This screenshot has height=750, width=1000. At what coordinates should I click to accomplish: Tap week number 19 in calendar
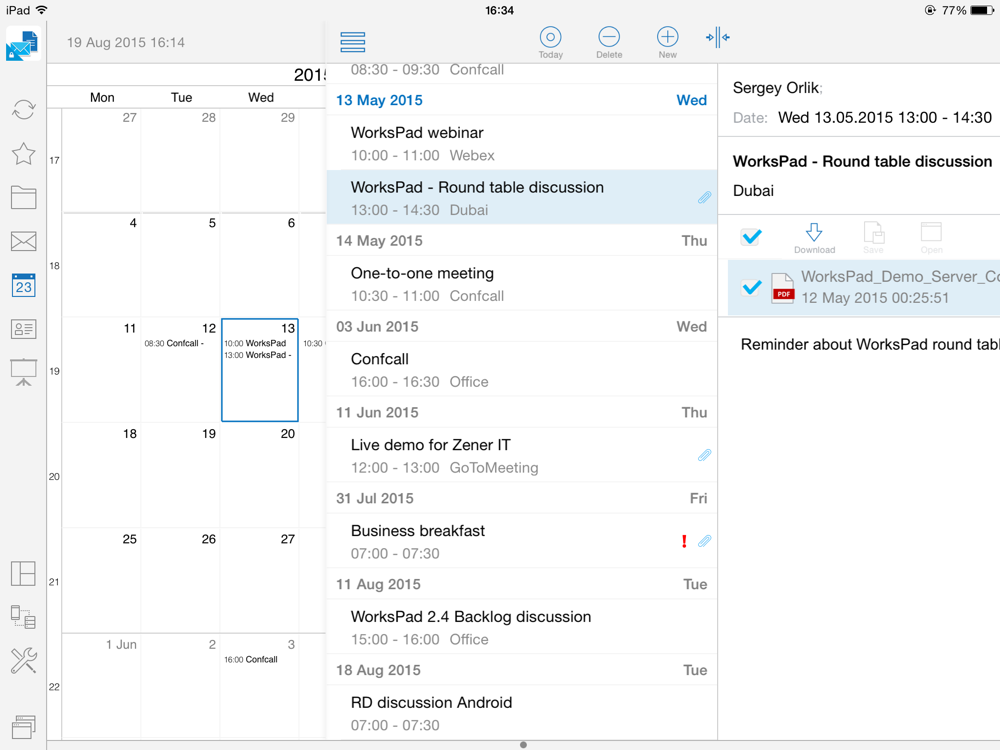[55, 371]
